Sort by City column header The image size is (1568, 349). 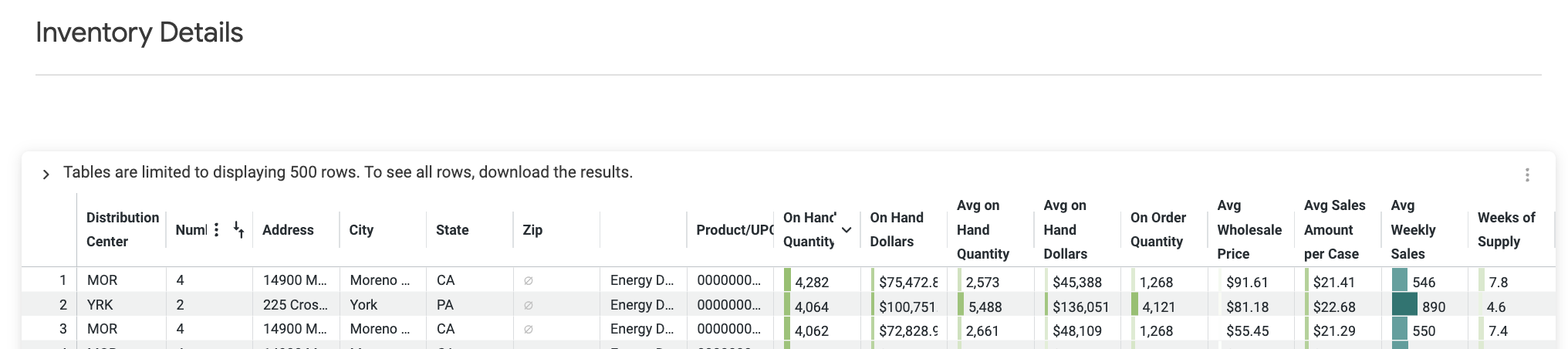[361, 229]
